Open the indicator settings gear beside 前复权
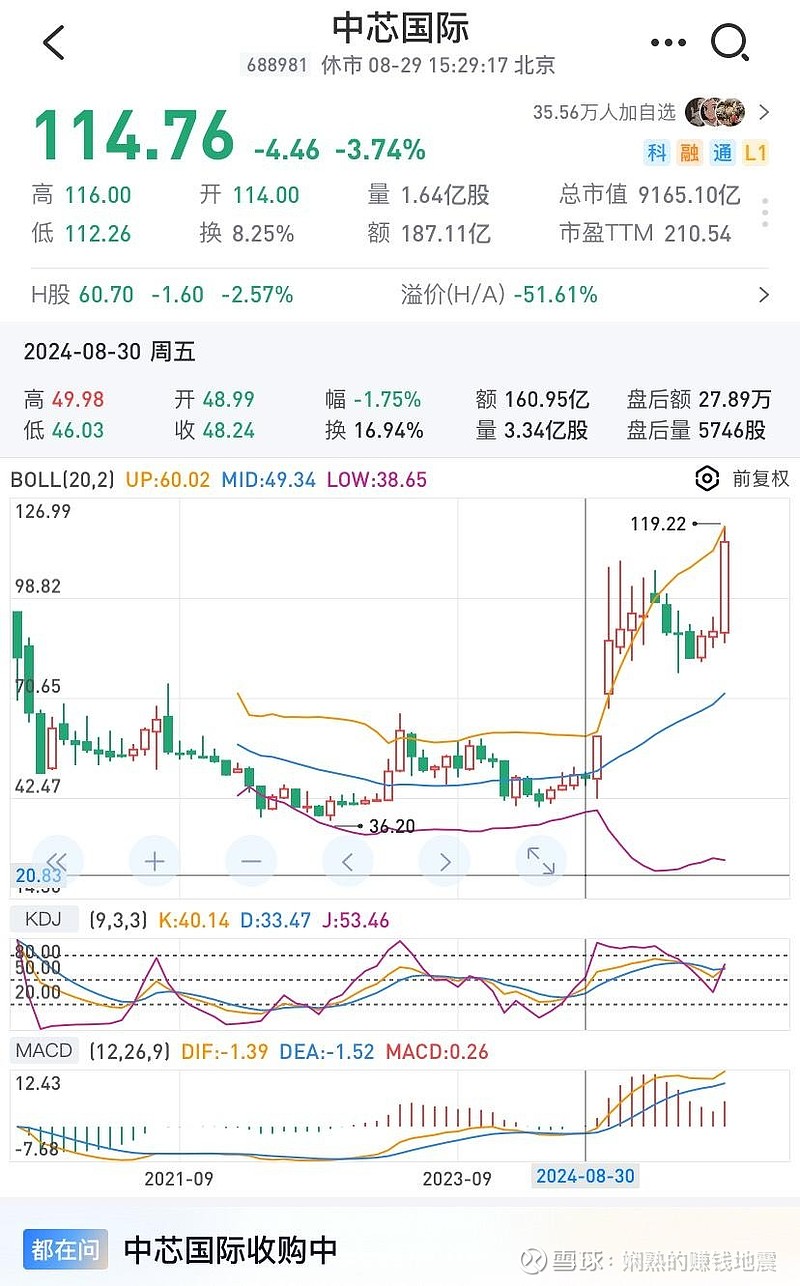Screen dimensions: 800x1286 click(x=706, y=479)
